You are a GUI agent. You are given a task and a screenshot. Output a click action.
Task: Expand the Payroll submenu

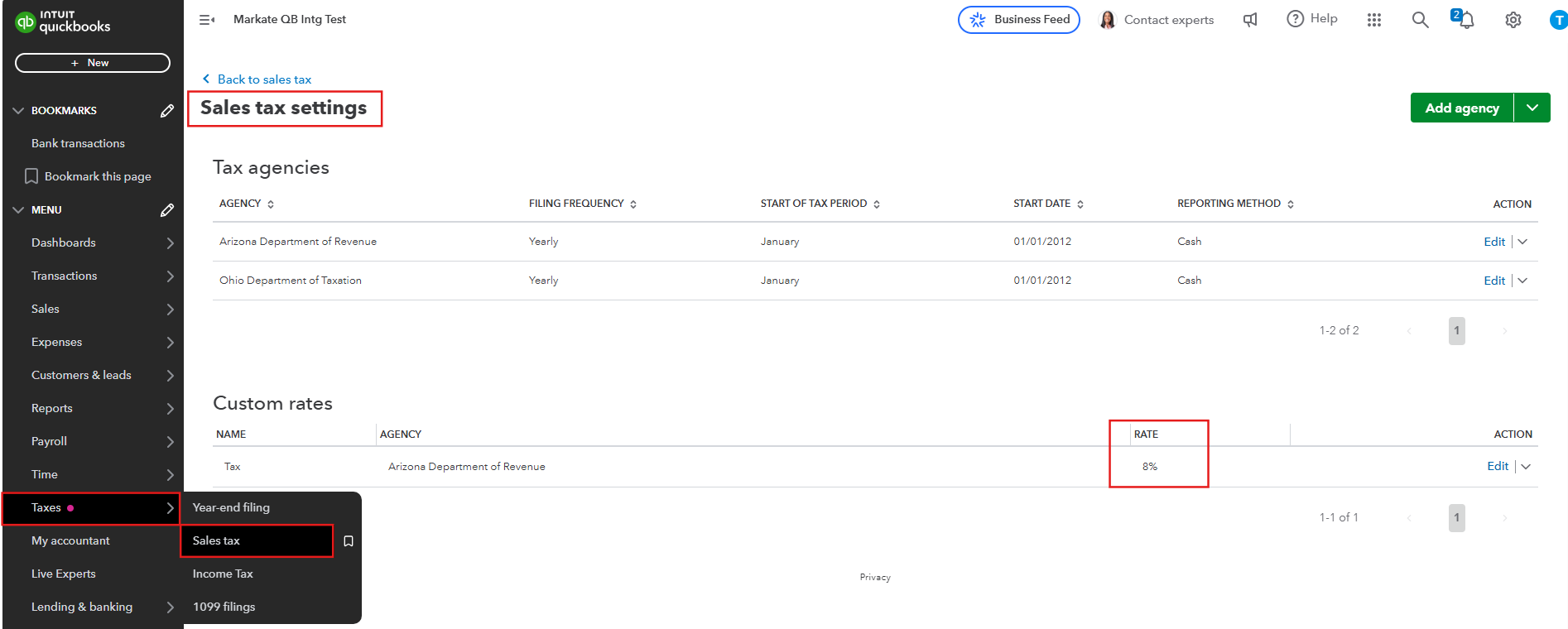pos(170,441)
